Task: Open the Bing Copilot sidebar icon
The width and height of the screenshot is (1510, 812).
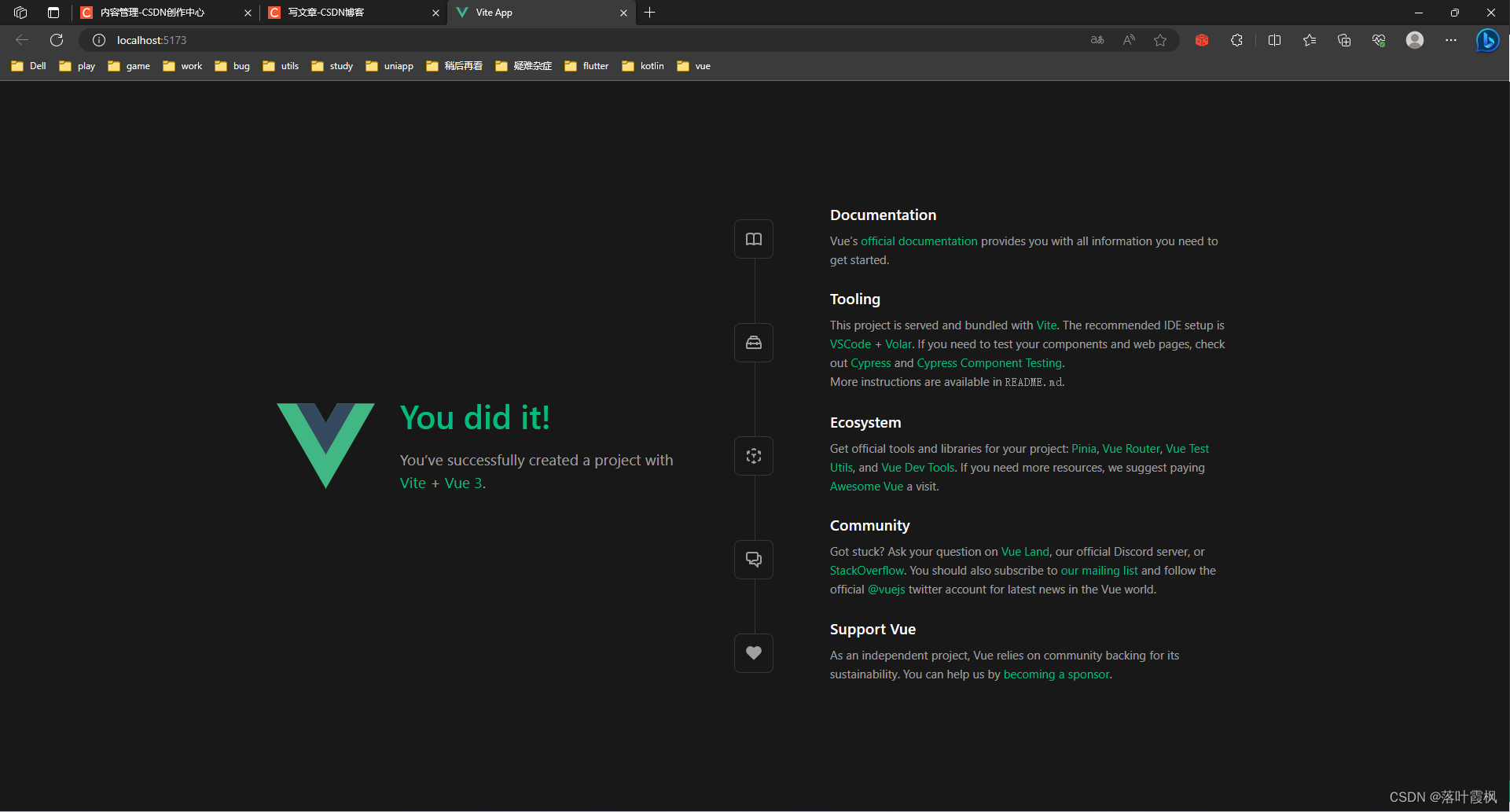Action: point(1487,40)
